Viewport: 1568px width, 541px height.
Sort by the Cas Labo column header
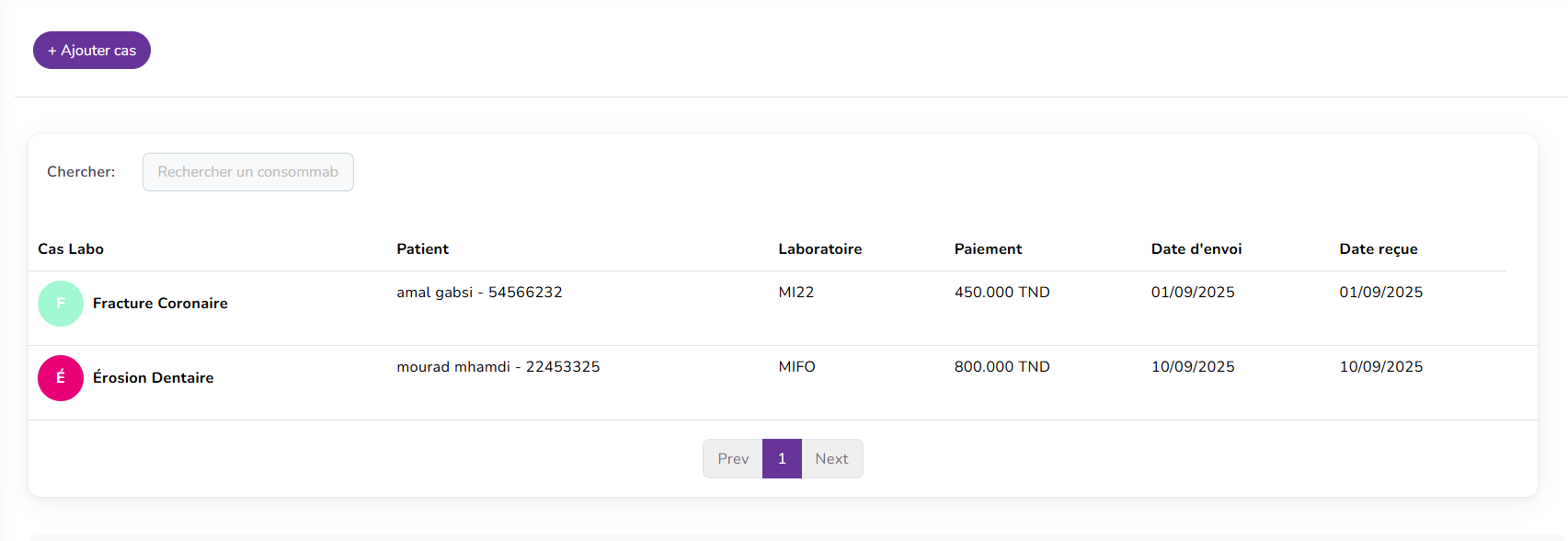pos(71,249)
